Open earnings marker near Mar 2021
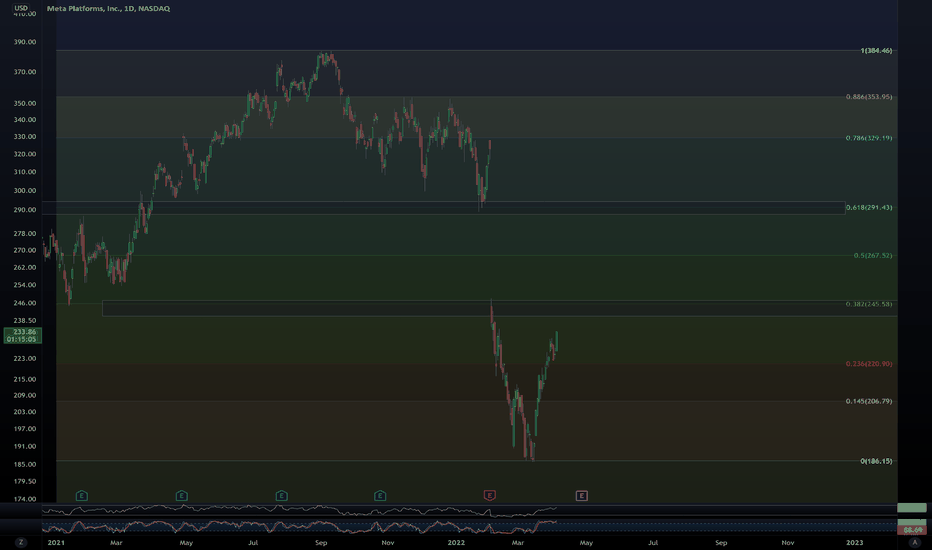Screen dimensions: 932x550 coord(82,495)
